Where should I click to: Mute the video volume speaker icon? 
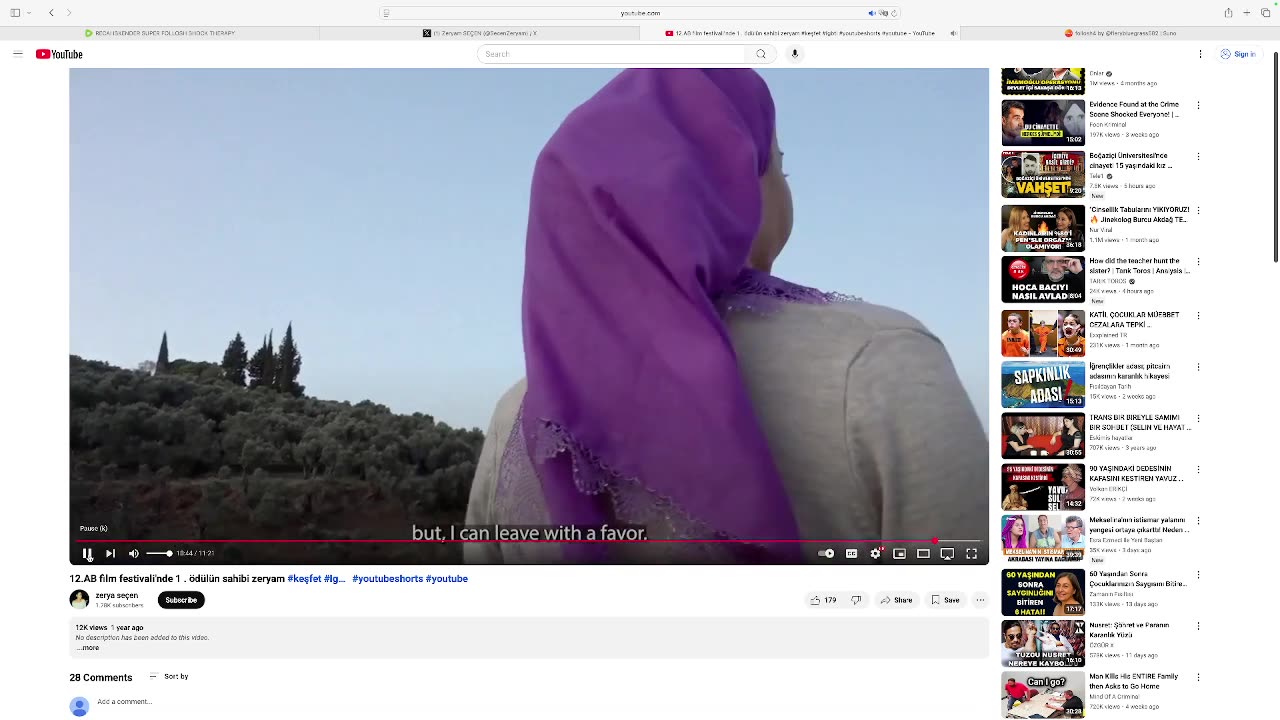pos(133,553)
